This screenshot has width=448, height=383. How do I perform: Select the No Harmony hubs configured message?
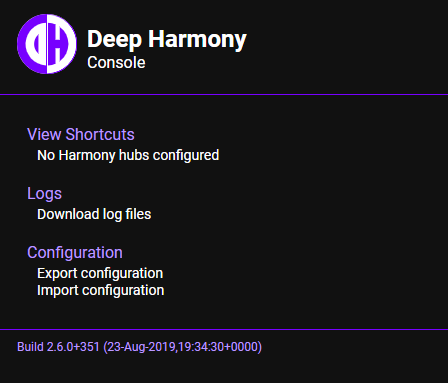pos(128,155)
